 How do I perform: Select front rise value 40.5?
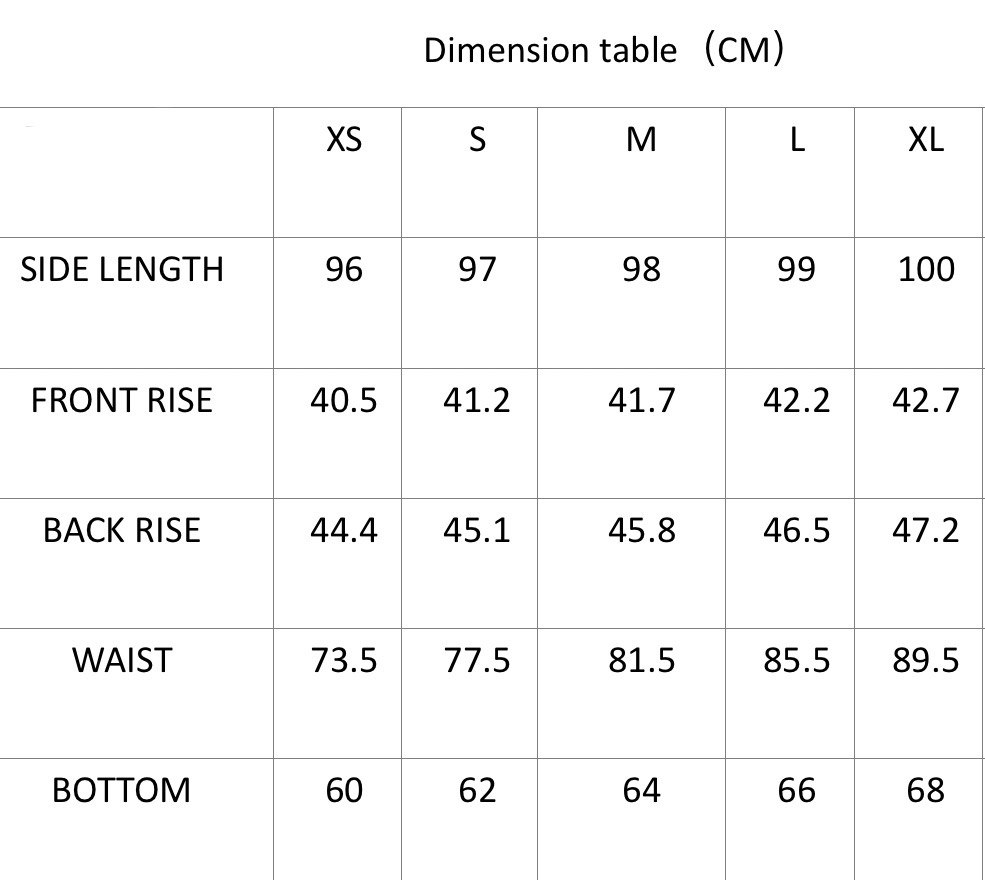pos(344,400)
